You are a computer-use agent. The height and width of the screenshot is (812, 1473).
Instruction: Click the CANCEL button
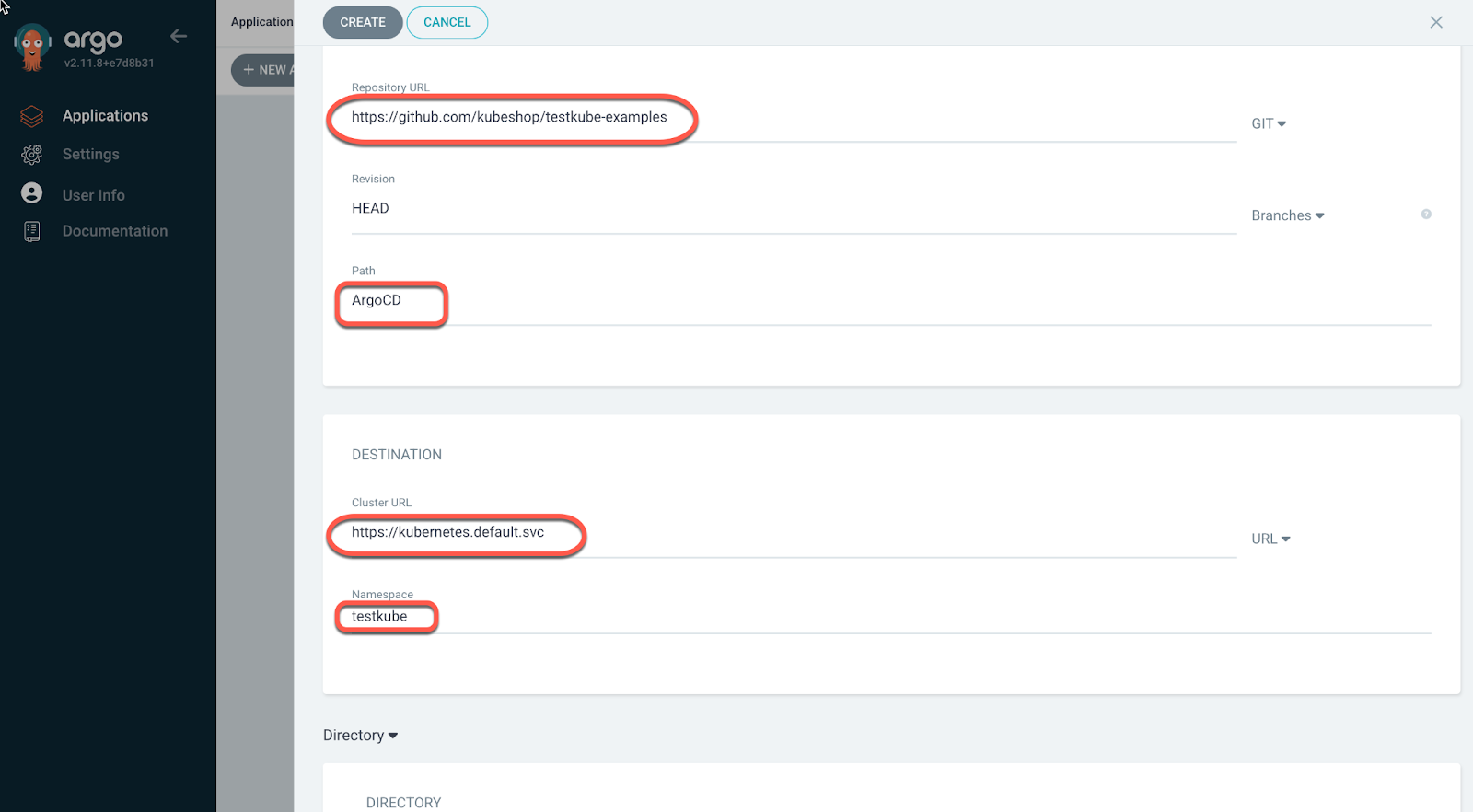point(447,22)
